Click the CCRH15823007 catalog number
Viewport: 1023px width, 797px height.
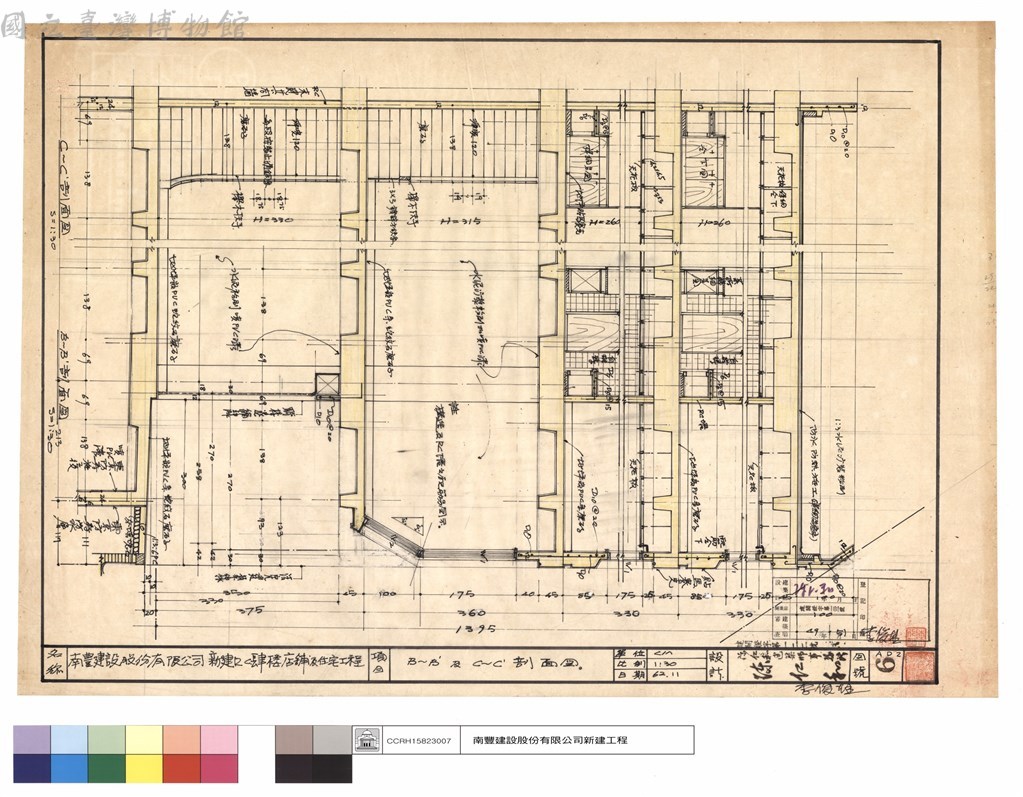tap(418, 741)
